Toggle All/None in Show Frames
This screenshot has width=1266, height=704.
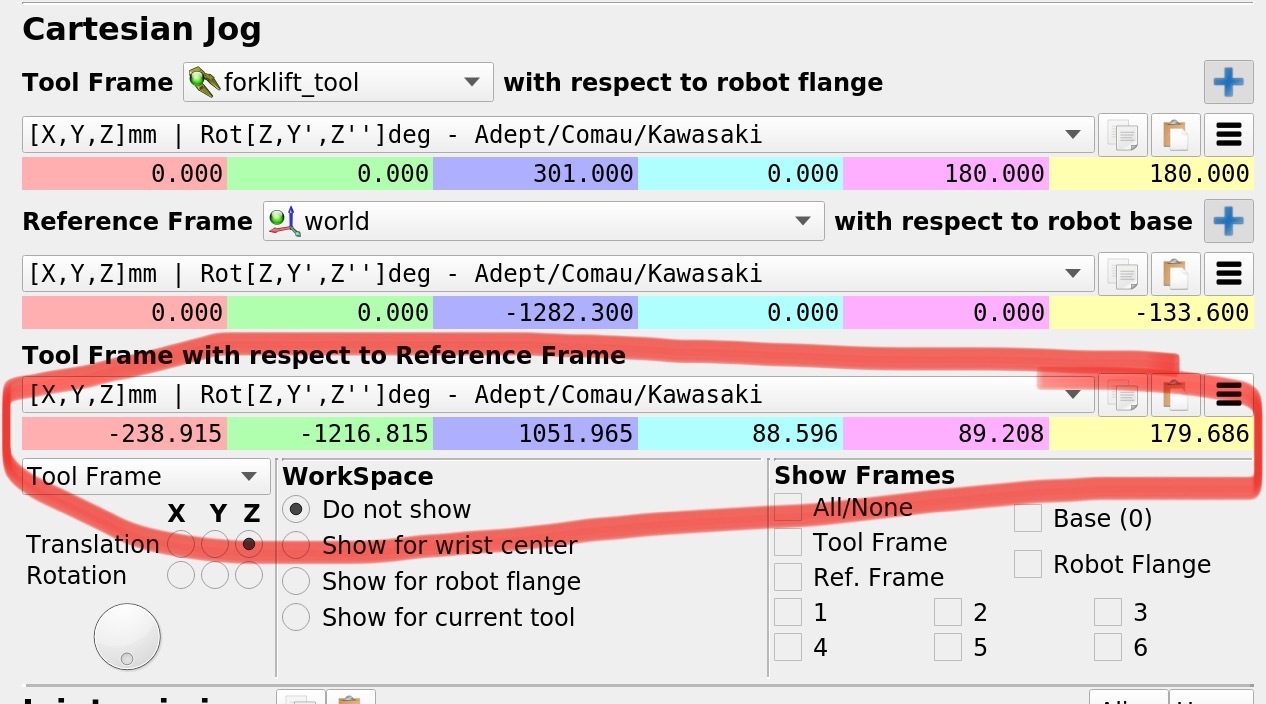point(788,510)
